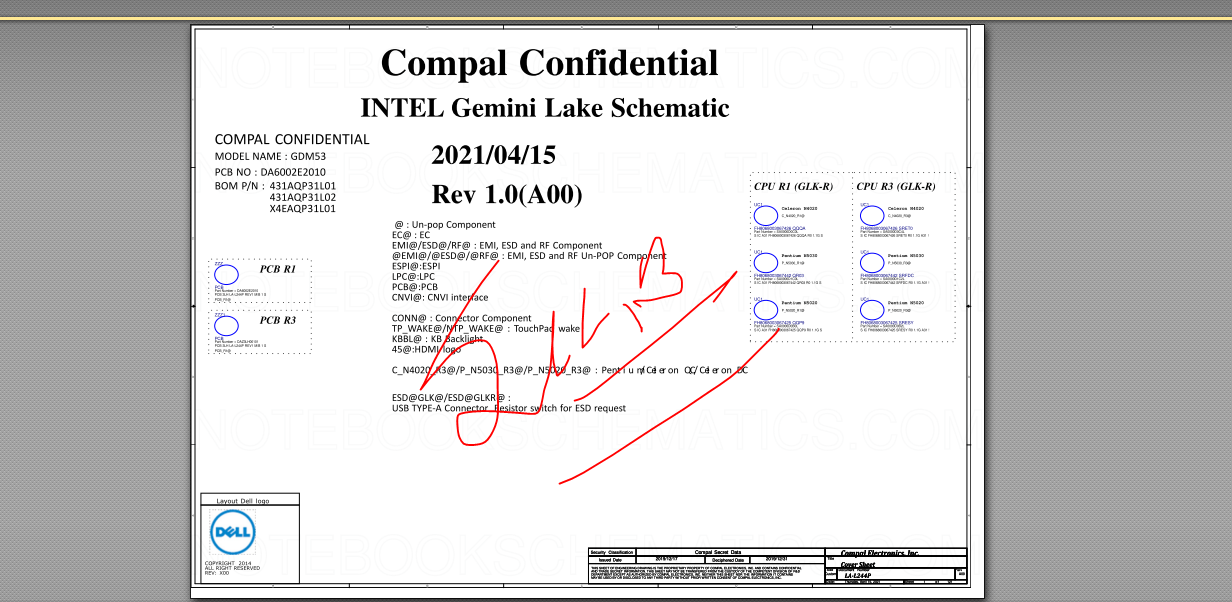
Task: Click BOM part number 431AQP31L01
Action: [x=303, y=186]
